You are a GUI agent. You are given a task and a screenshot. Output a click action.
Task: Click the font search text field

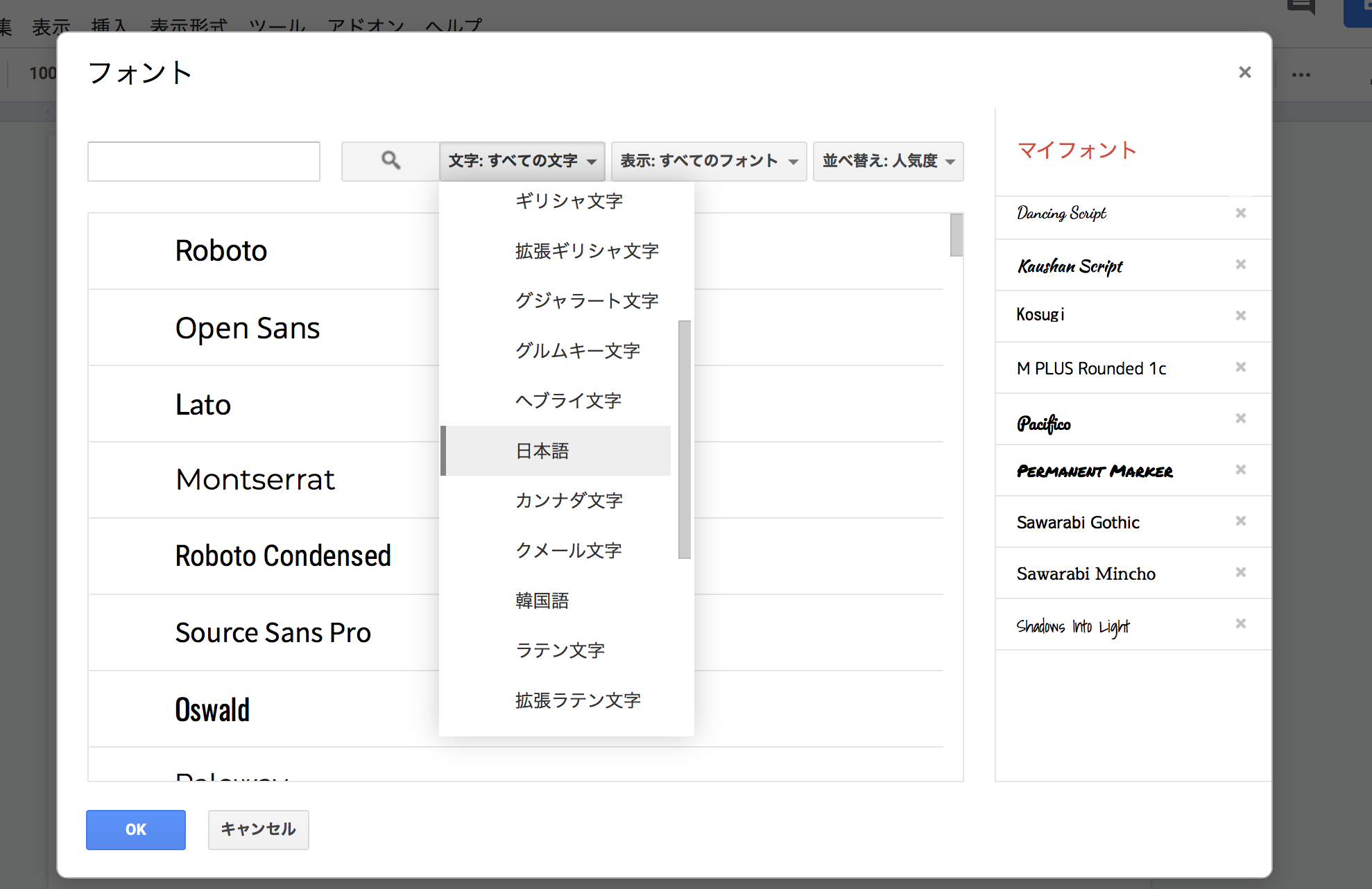click(204, 162)
